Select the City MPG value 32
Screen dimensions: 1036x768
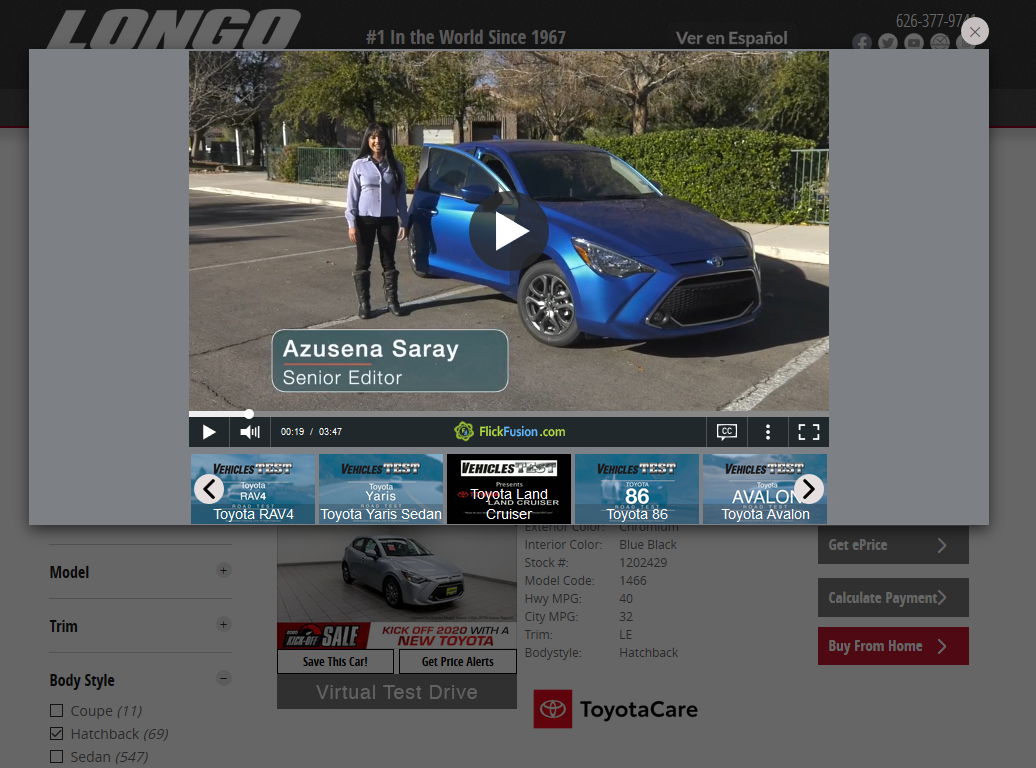(626, 616)
